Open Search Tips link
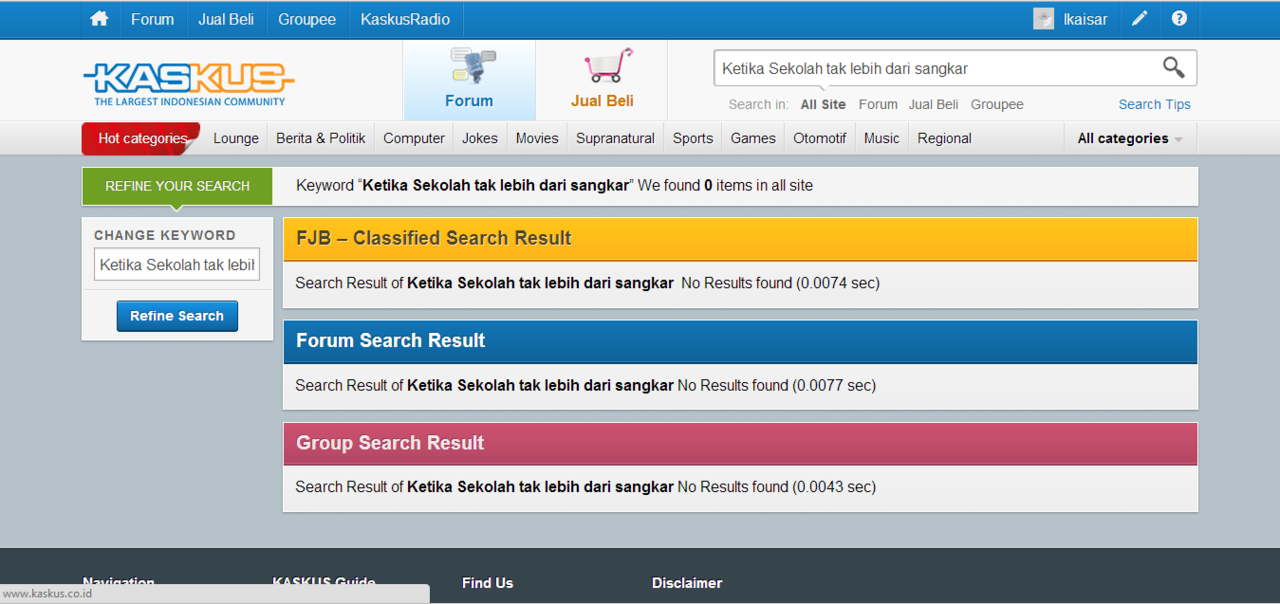Image resolution: width=1280 pixels, height=604 pixels. (1155, 104)
